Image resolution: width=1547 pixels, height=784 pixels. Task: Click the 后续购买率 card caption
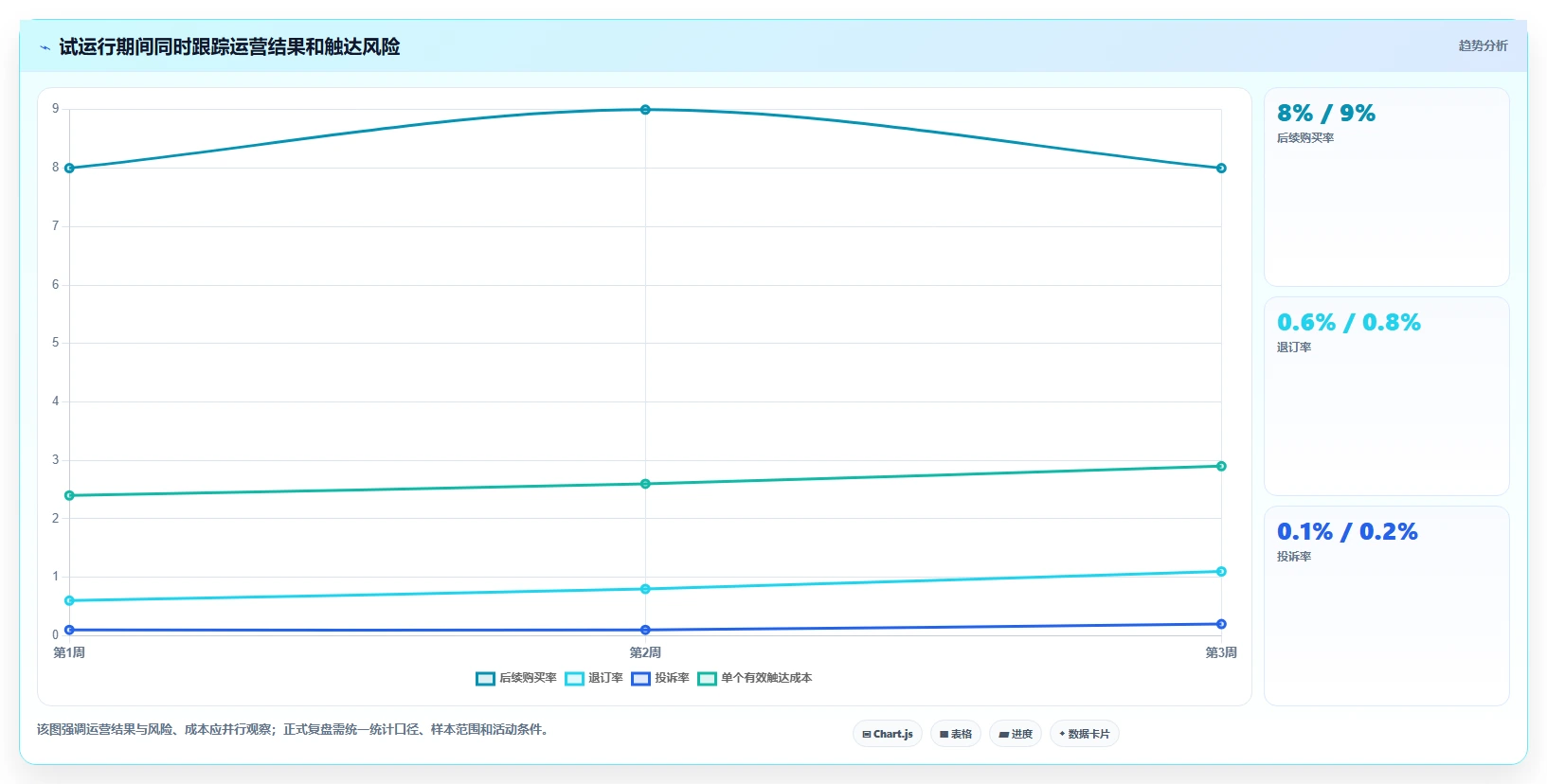coord(1305,138)
